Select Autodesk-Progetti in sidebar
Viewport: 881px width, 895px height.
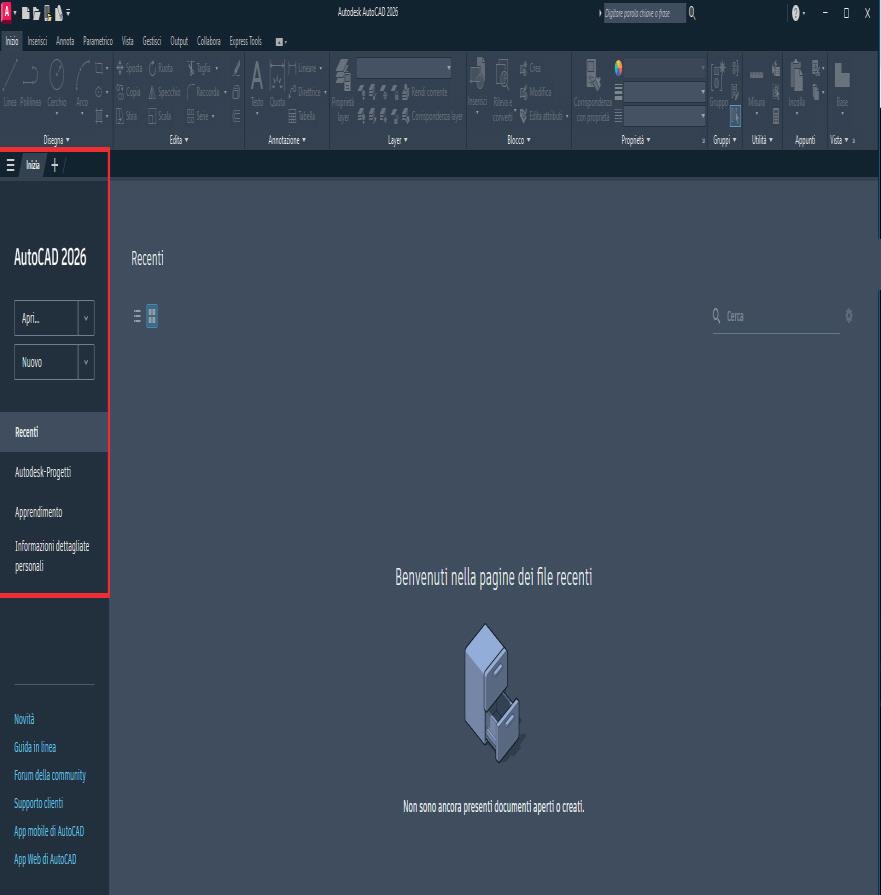coord(43,472)
